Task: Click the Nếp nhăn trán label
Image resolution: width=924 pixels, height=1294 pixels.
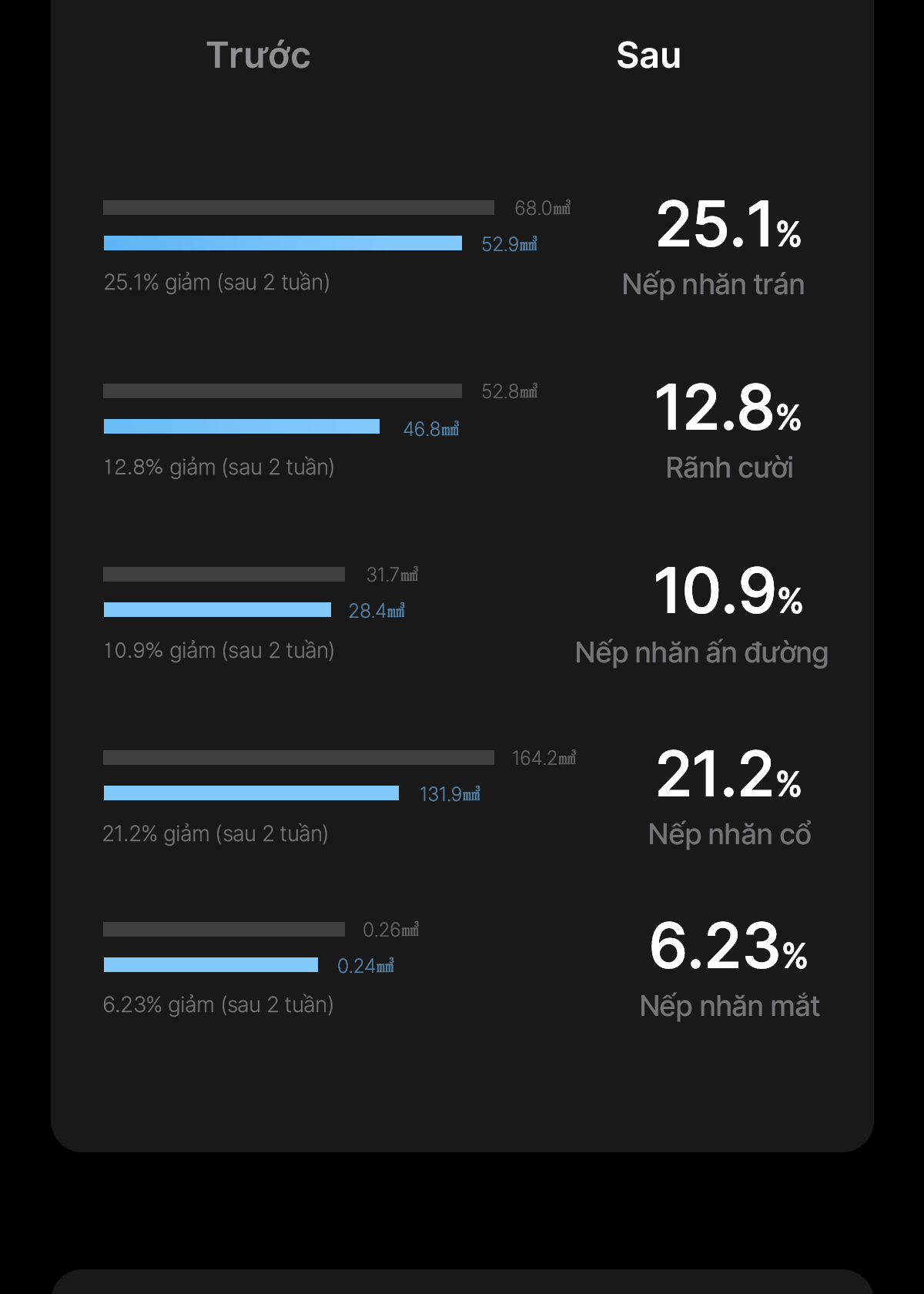Action: (713, 284)
